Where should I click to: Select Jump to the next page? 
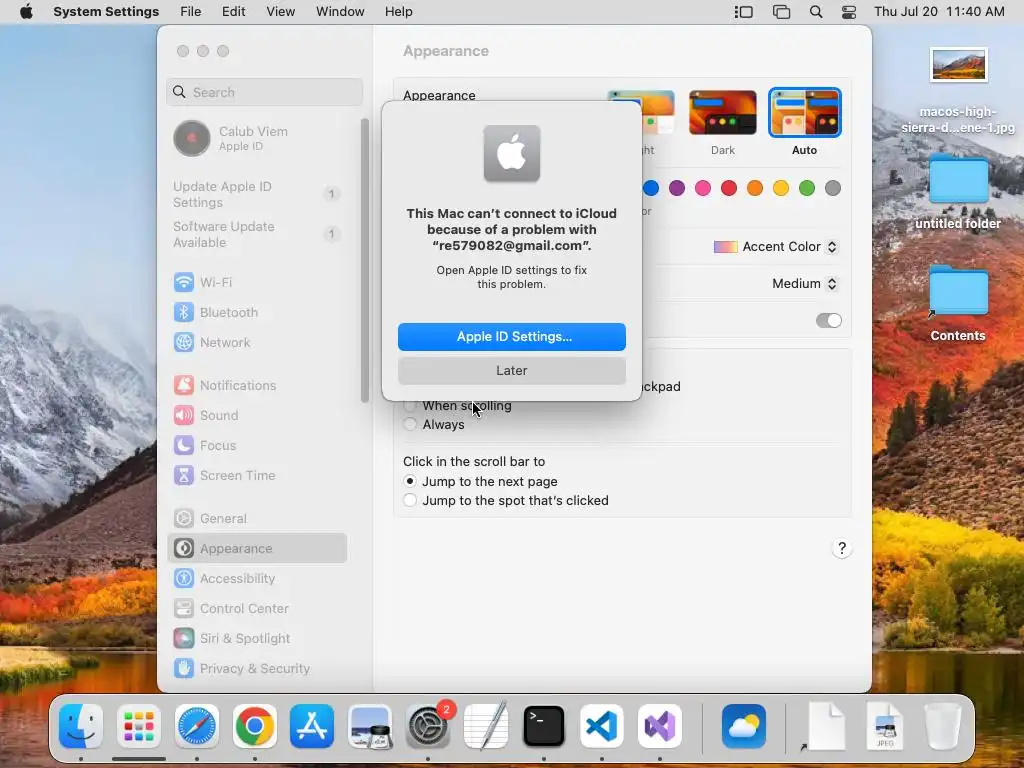coord(409,481)
